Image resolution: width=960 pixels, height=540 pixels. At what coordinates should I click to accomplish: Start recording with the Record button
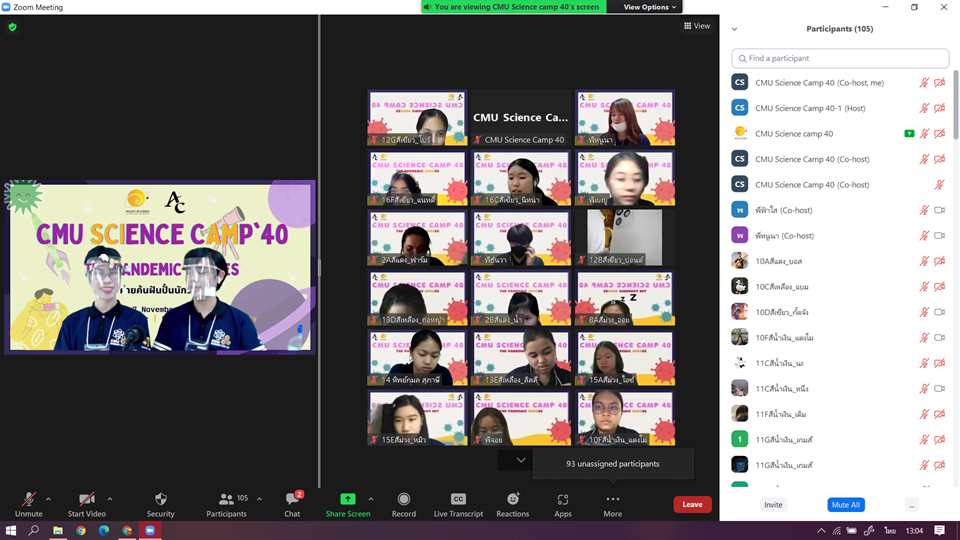tap(403, 504)
